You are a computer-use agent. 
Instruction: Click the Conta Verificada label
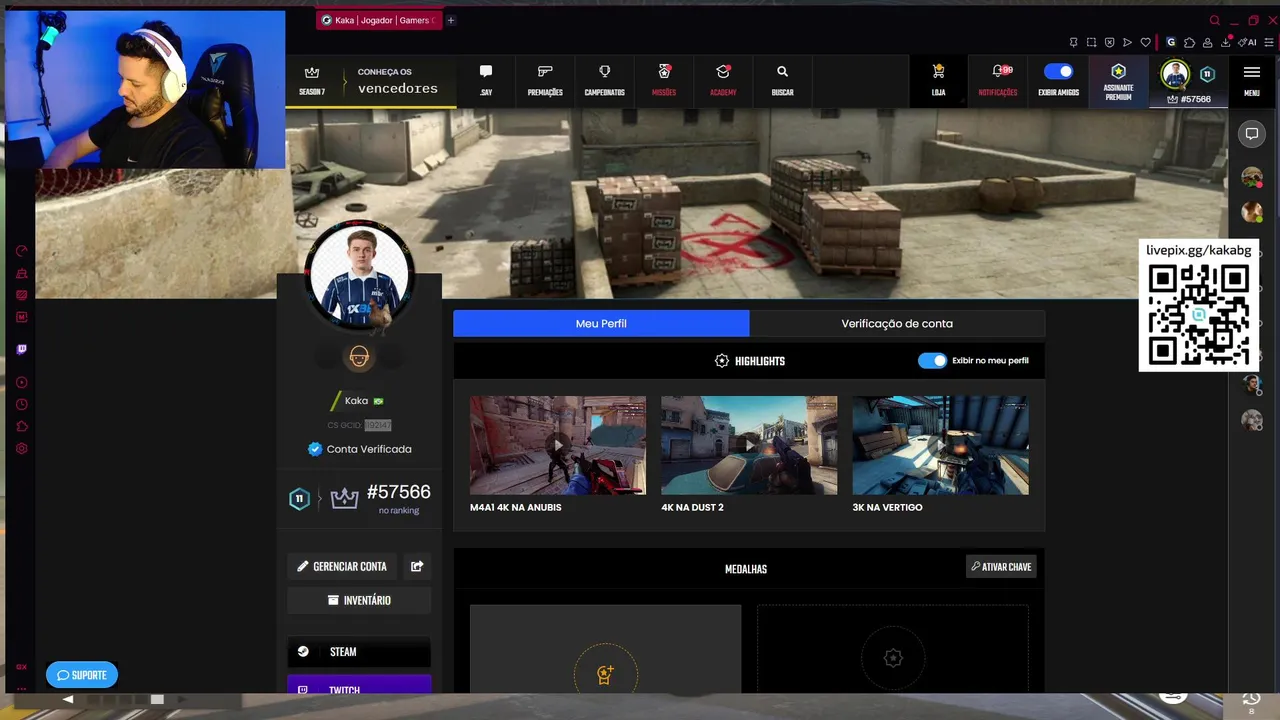click(x=369, y=449)
